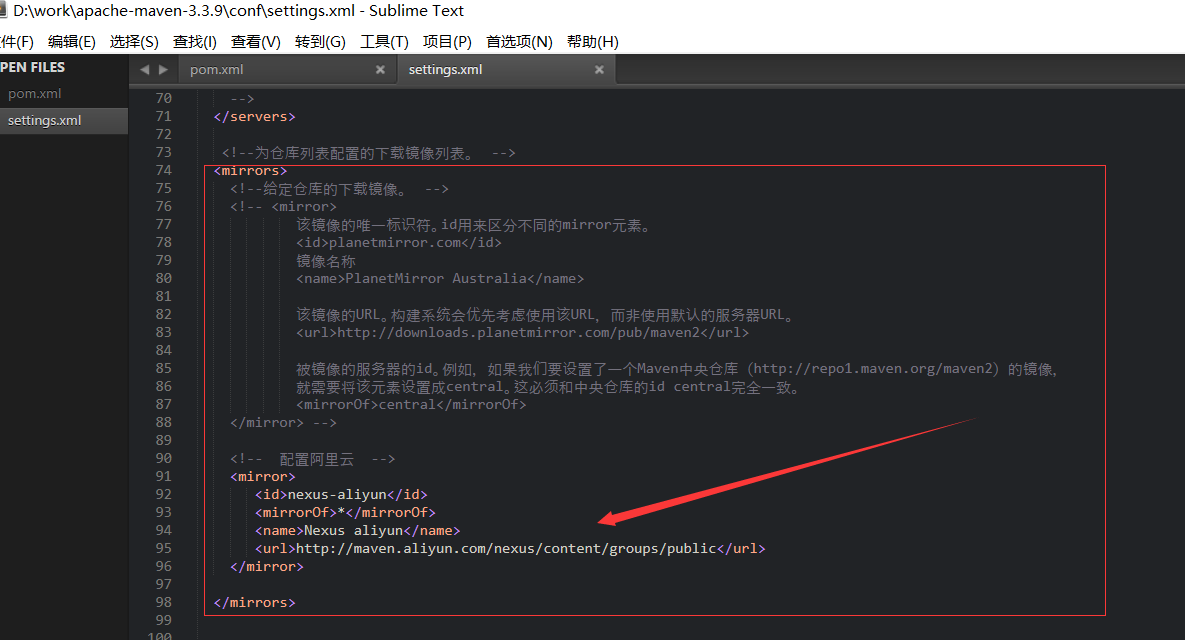Click the back navigation arrow icon
The height and width of the screenshot is (640, 1185).
(x=144, y=69)
